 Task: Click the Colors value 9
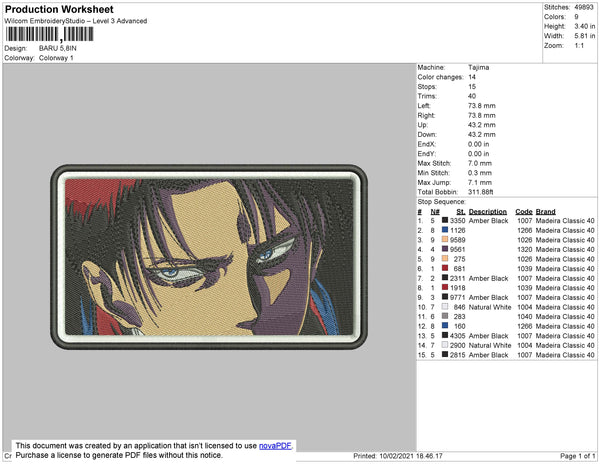[576, 17]
